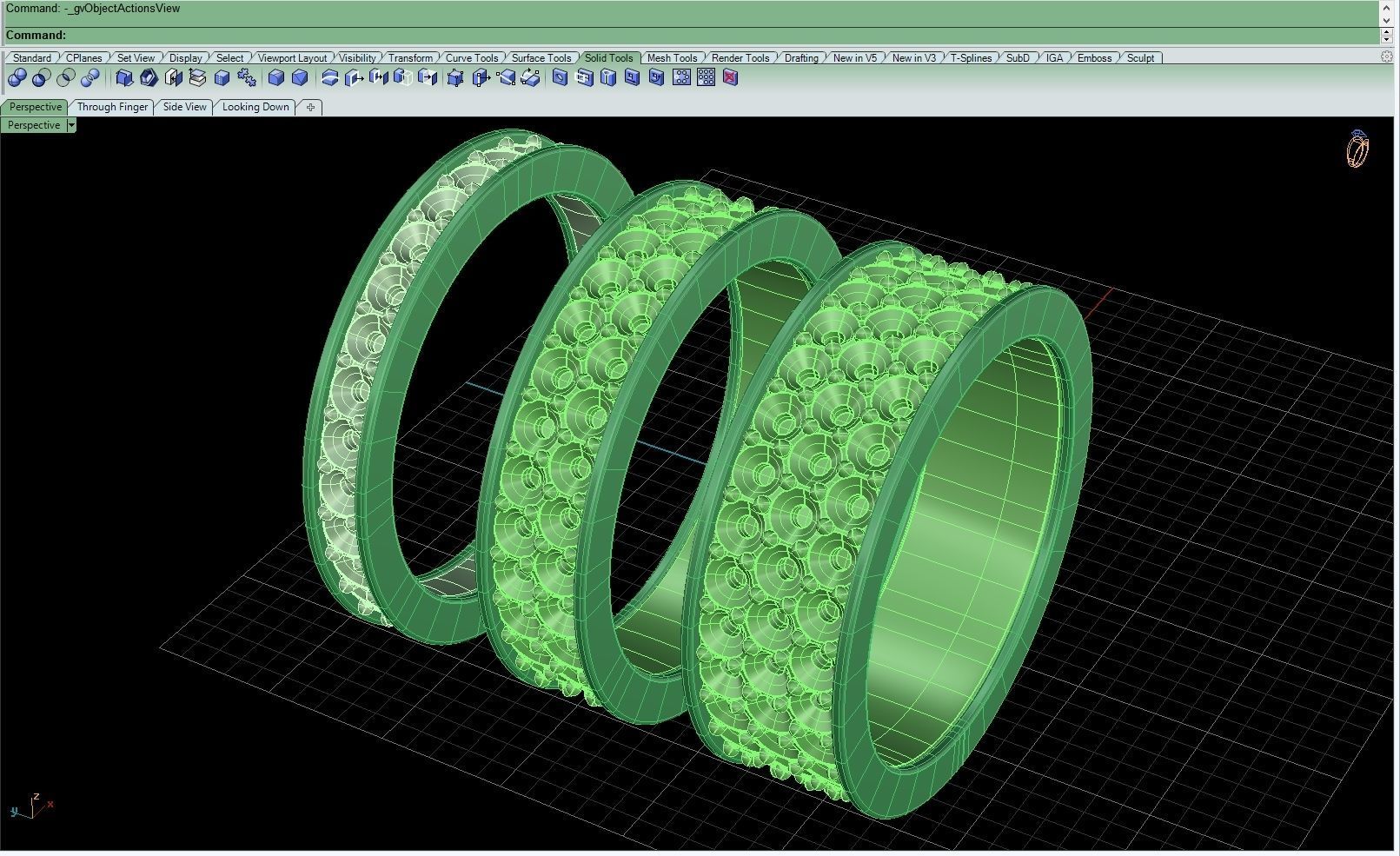The image size is (1400, 856).
Task: Click the Move Hole icon
Action: pyautogui.click(x=633, y=78)
